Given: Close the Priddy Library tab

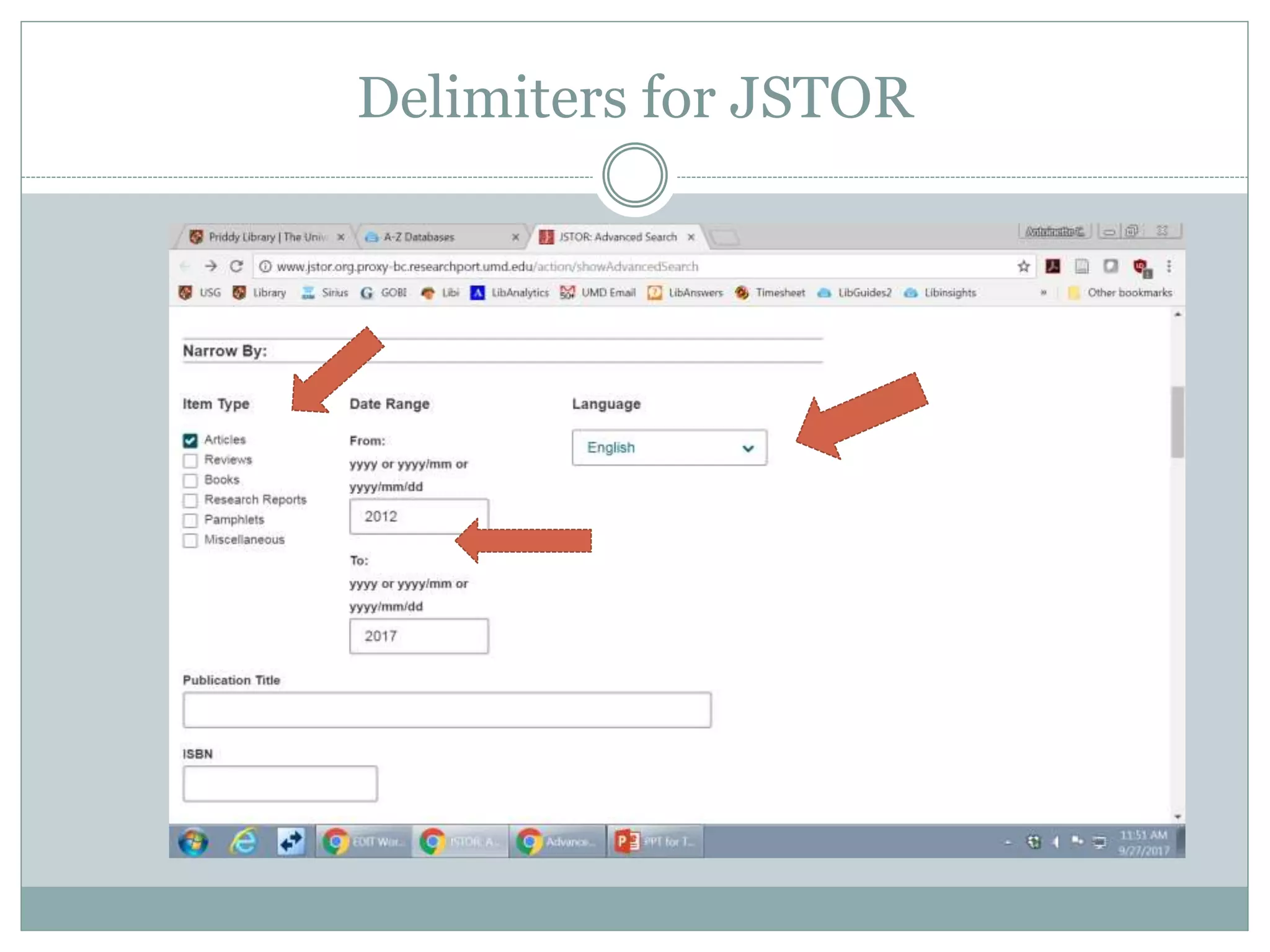Looking at the screenshot, I should 340,237.
